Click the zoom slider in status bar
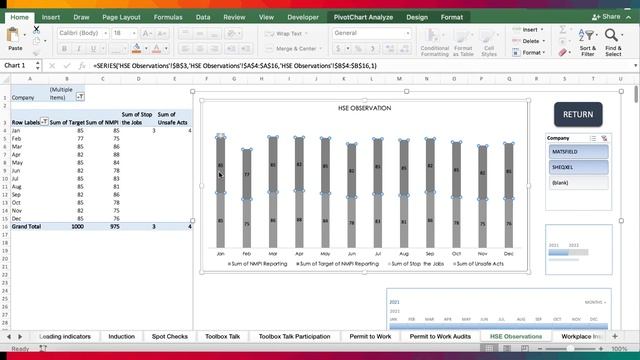The image size is (640, 360). click(x=570, y=349)
